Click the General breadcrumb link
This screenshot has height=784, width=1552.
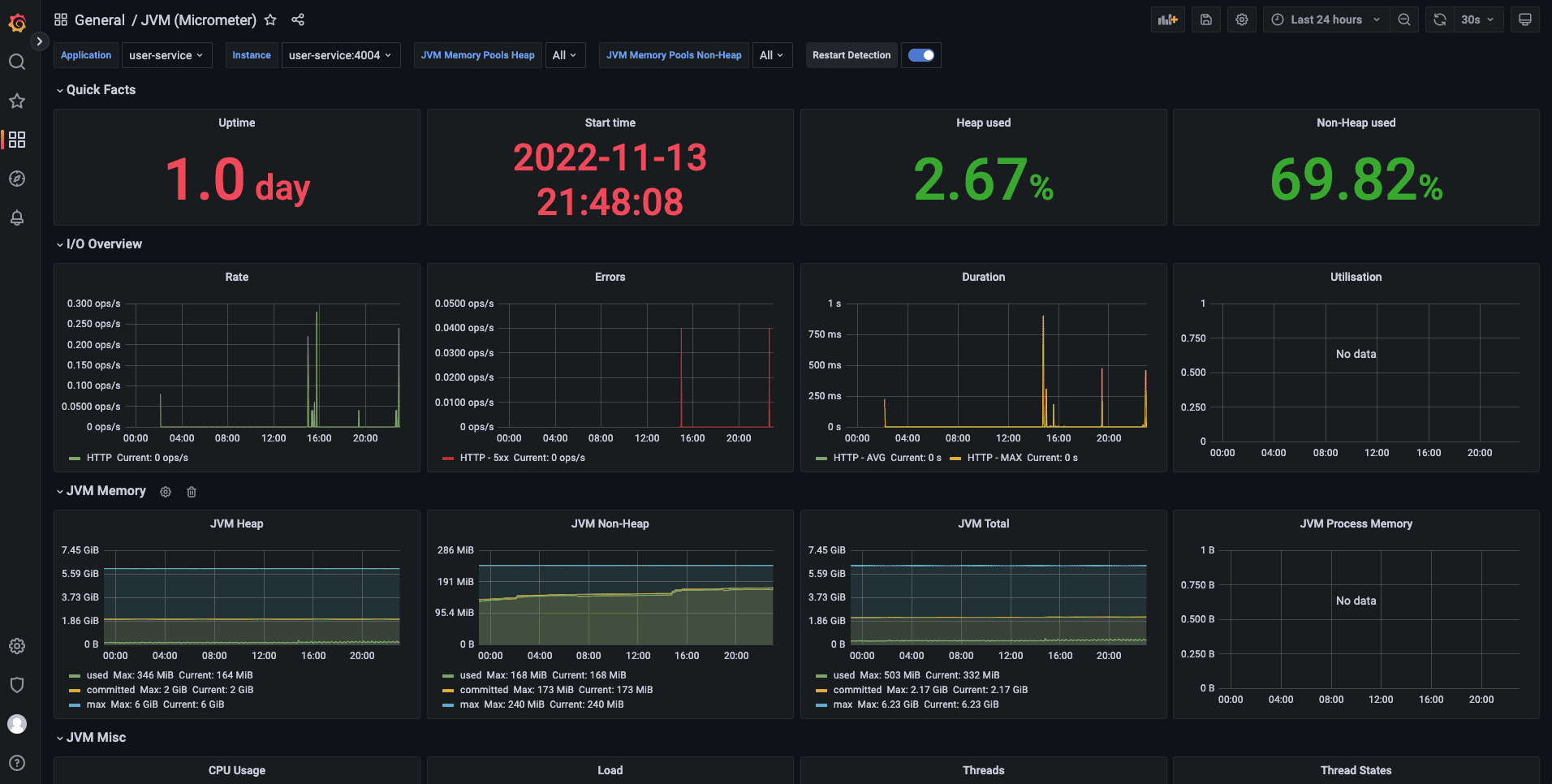point(101,19)
